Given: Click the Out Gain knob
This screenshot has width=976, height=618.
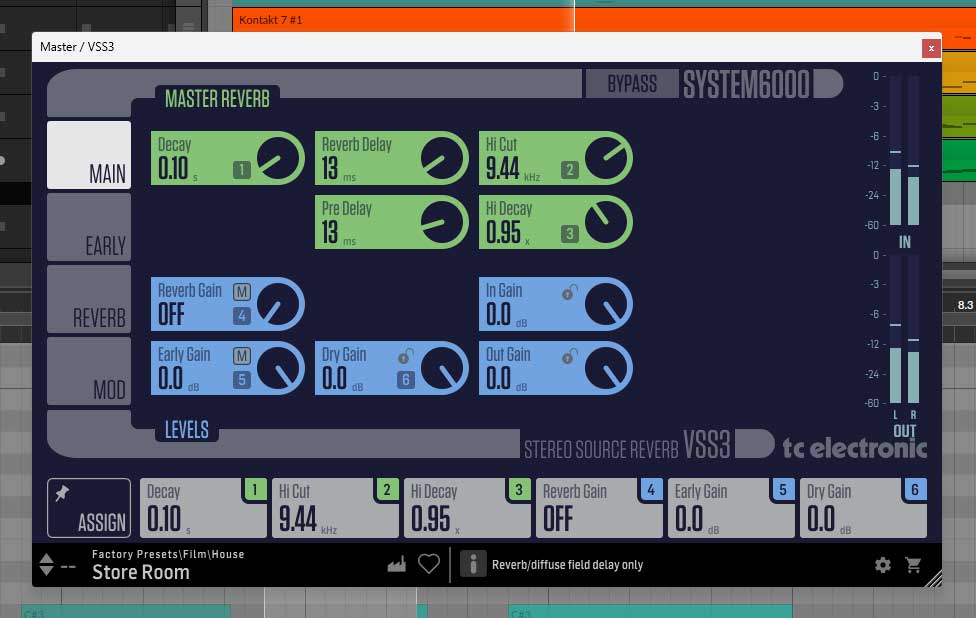Looking at the screenshot, I should click(x=606, y=368).
